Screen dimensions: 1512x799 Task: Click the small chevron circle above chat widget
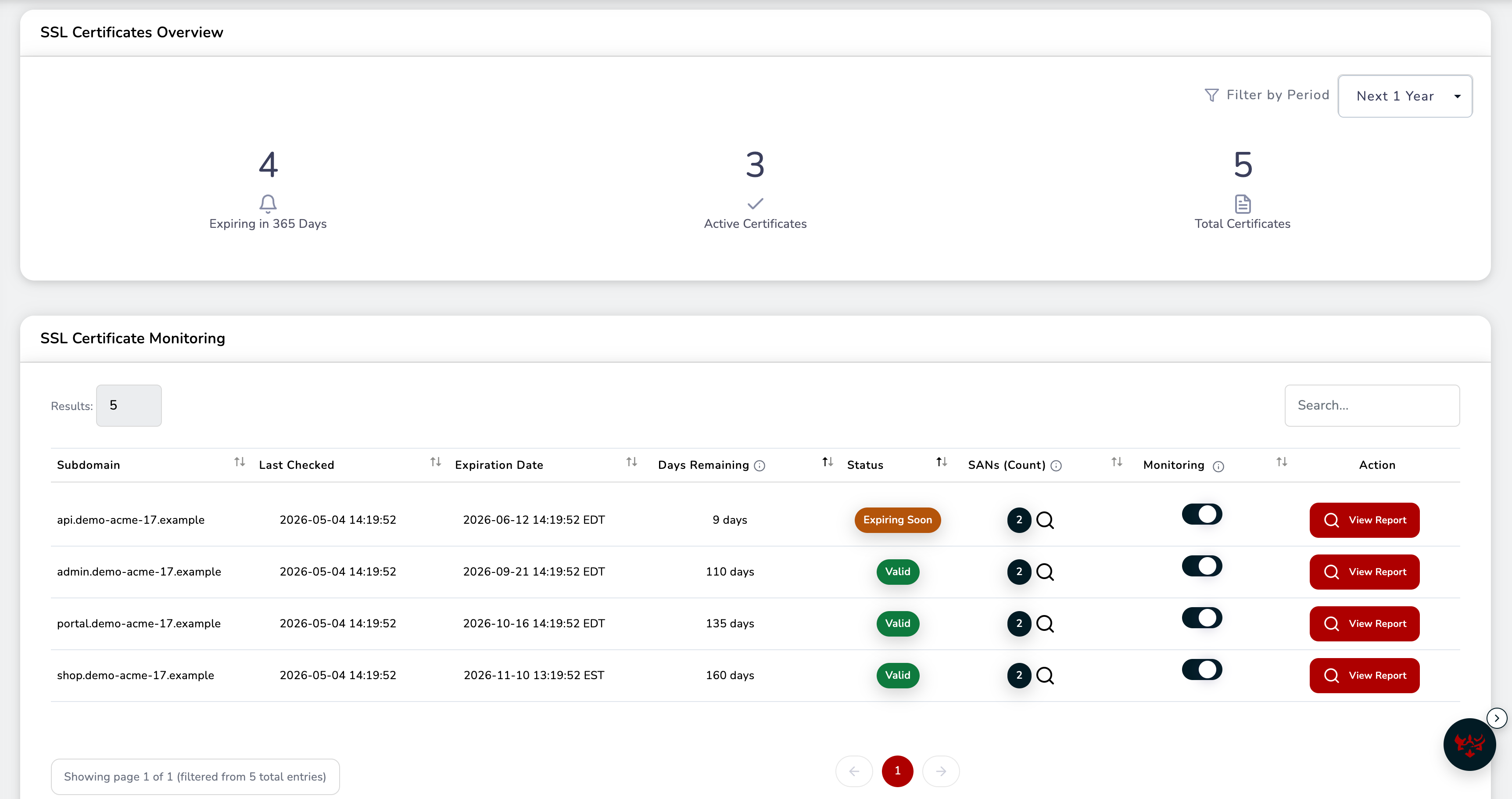[x=1497, y=717]
